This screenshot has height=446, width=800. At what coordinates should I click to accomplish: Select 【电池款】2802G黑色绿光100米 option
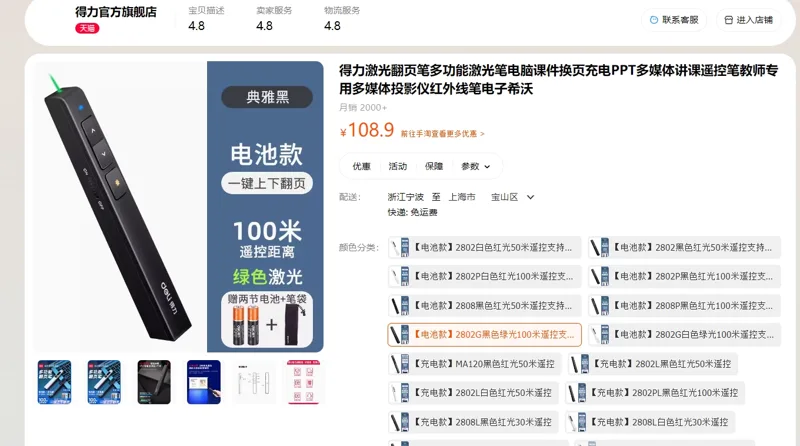point(484,335)
